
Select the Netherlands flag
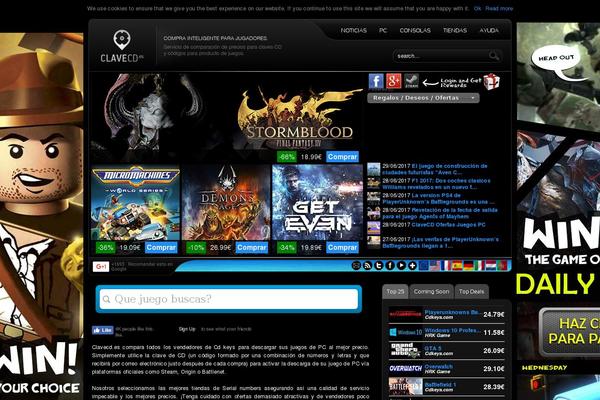(491, 265)
